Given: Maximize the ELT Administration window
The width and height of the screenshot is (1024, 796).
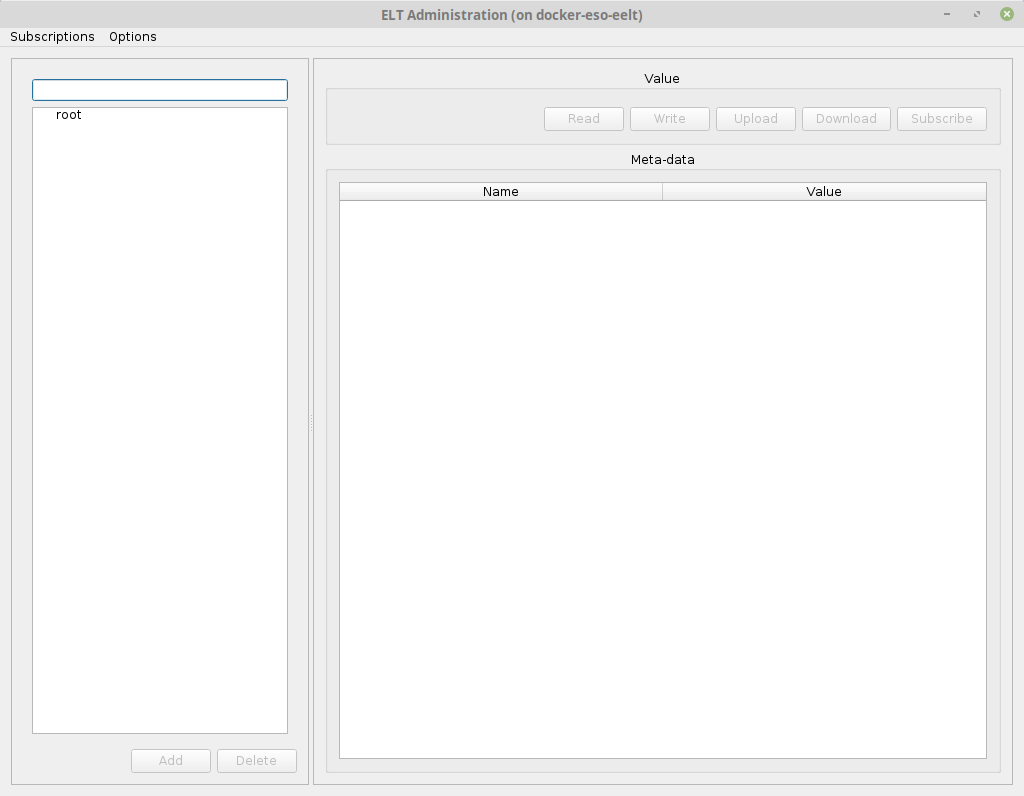Looking at the screenshot, I should click(976, 14).
